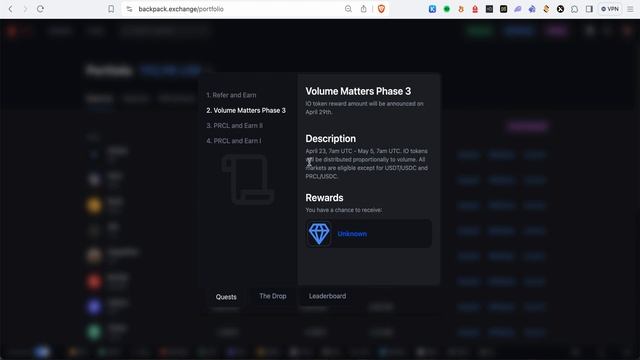Click the second dark square extension icon
This screenshot has width=640, height=360.
click(x=503, y=9)
